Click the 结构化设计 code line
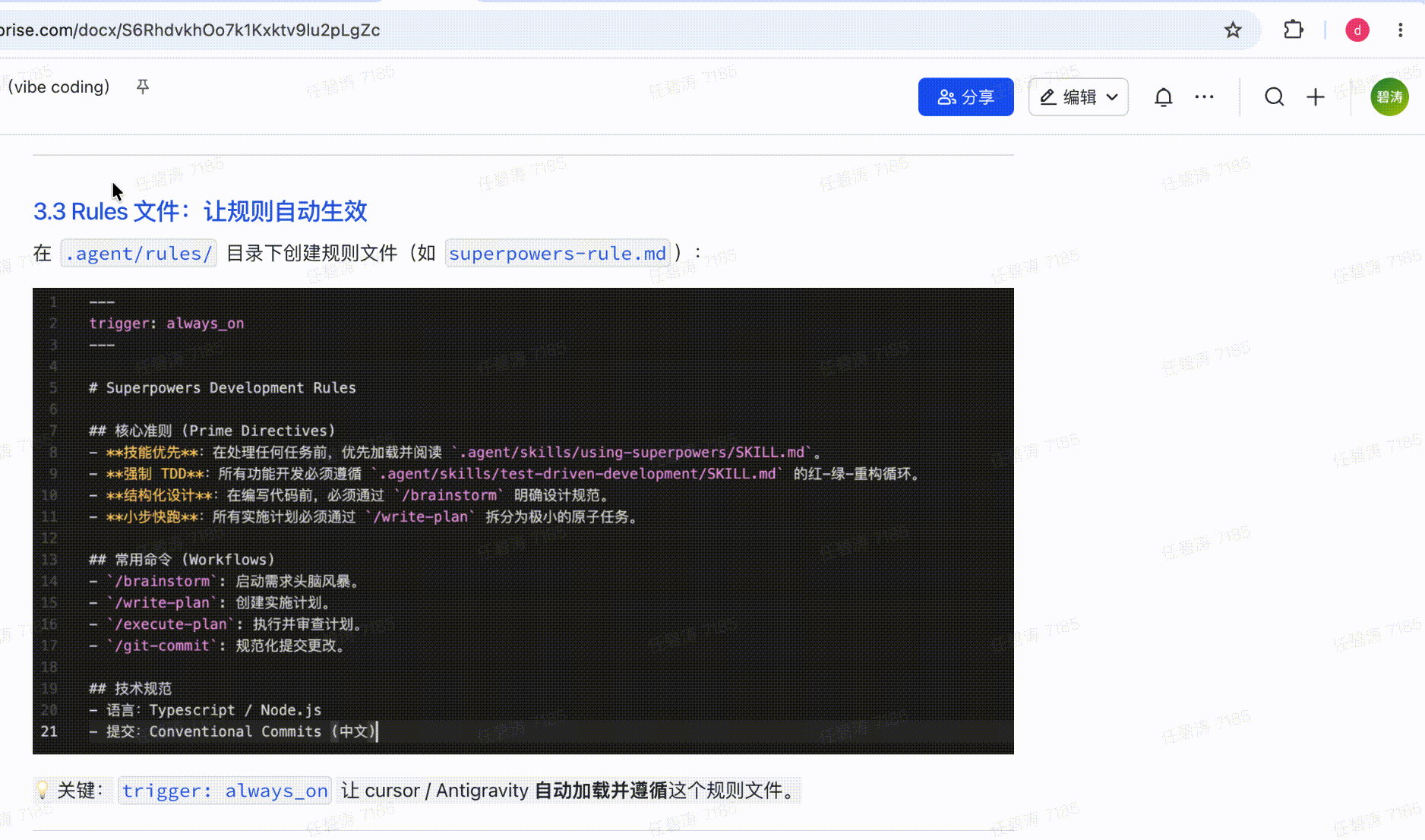Screen dimensions: 1425x840 (349, 495)
